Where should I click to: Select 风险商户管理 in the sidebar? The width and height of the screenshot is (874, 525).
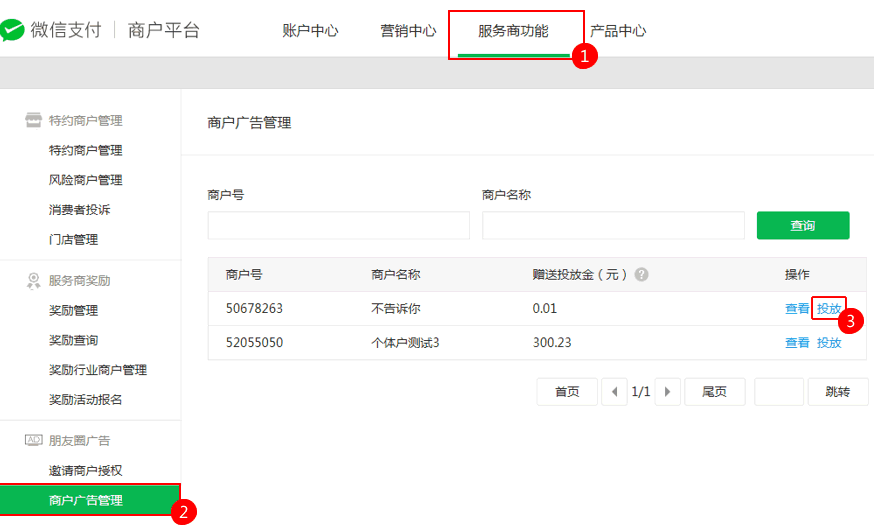[x=85, y=180]
